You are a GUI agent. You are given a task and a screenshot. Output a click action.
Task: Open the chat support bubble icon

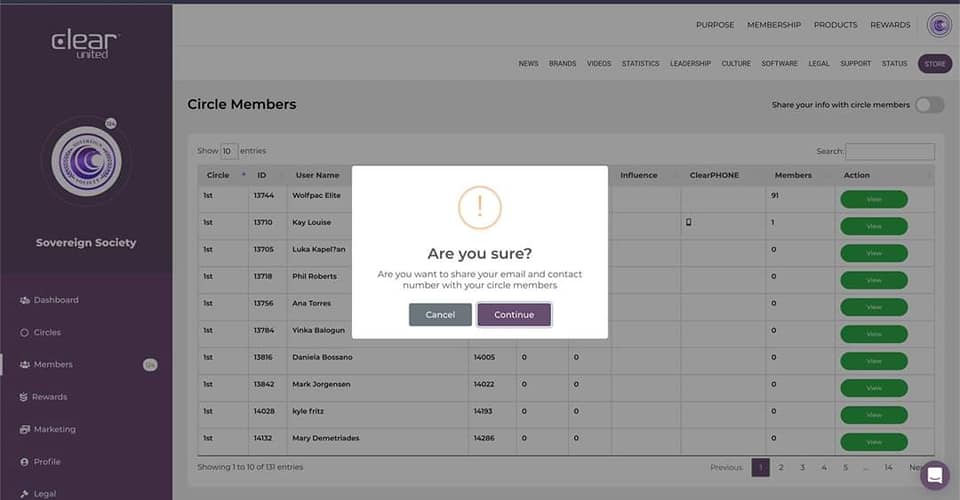pyautogui.click(x=935, y=475)
